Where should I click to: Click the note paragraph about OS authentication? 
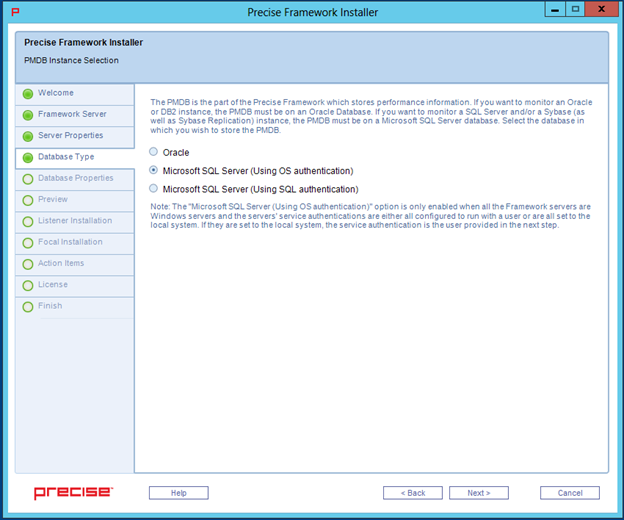pyautogui.click(x=370, y=216)
